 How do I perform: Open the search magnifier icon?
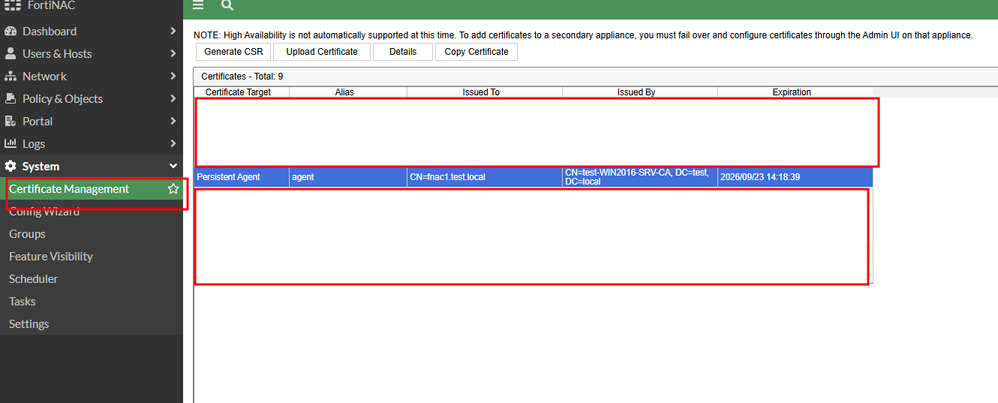(x=227, y=6)
